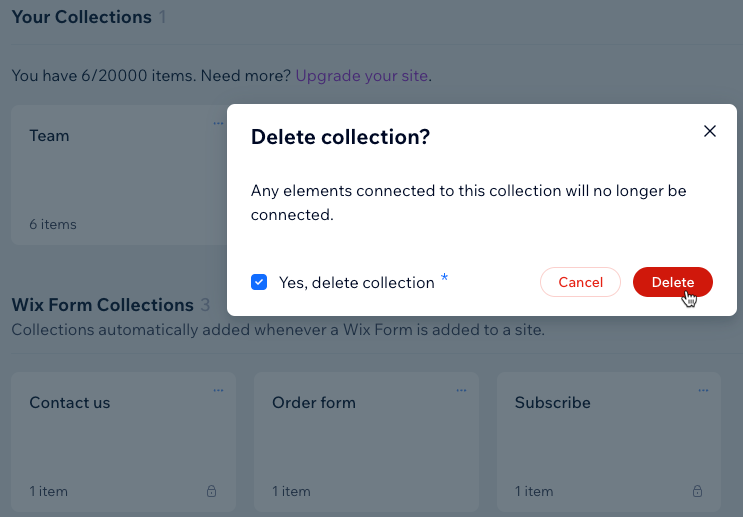Click the lock icon on Contact us card
Screen dimensions: 743x517
click(x=211, y=491)
